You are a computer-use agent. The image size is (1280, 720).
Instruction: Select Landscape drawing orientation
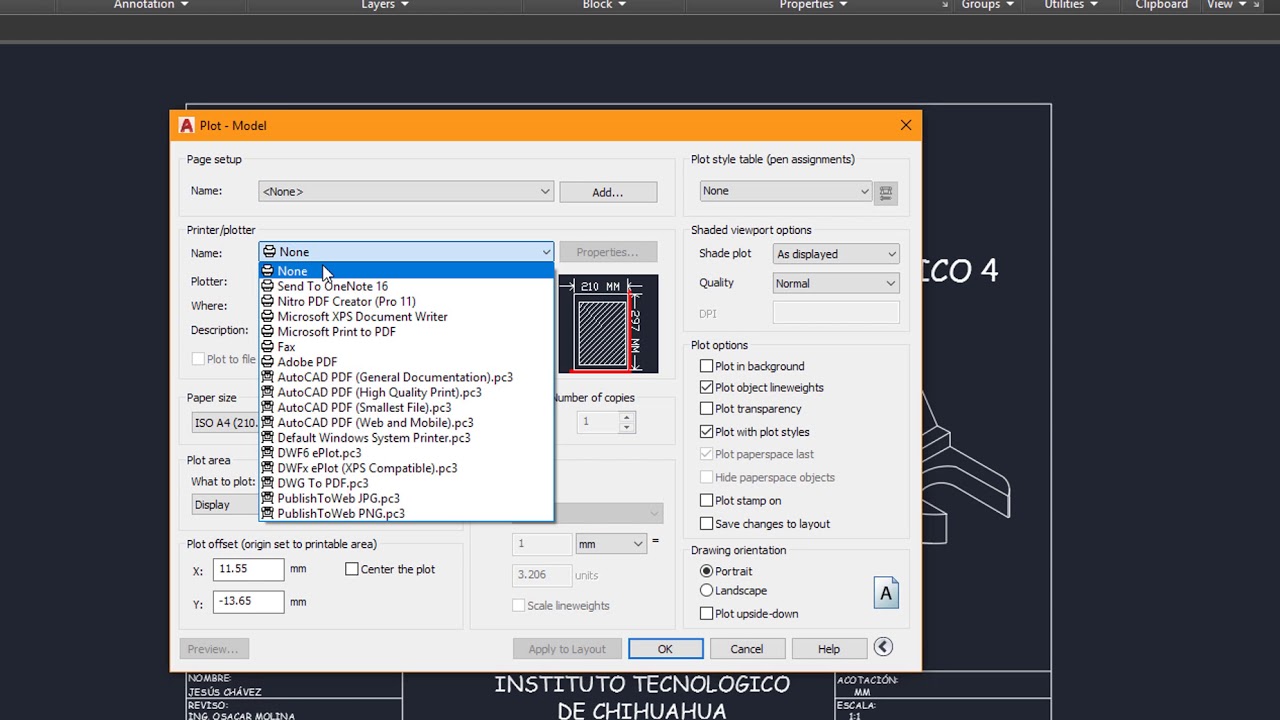pos(707,590)
